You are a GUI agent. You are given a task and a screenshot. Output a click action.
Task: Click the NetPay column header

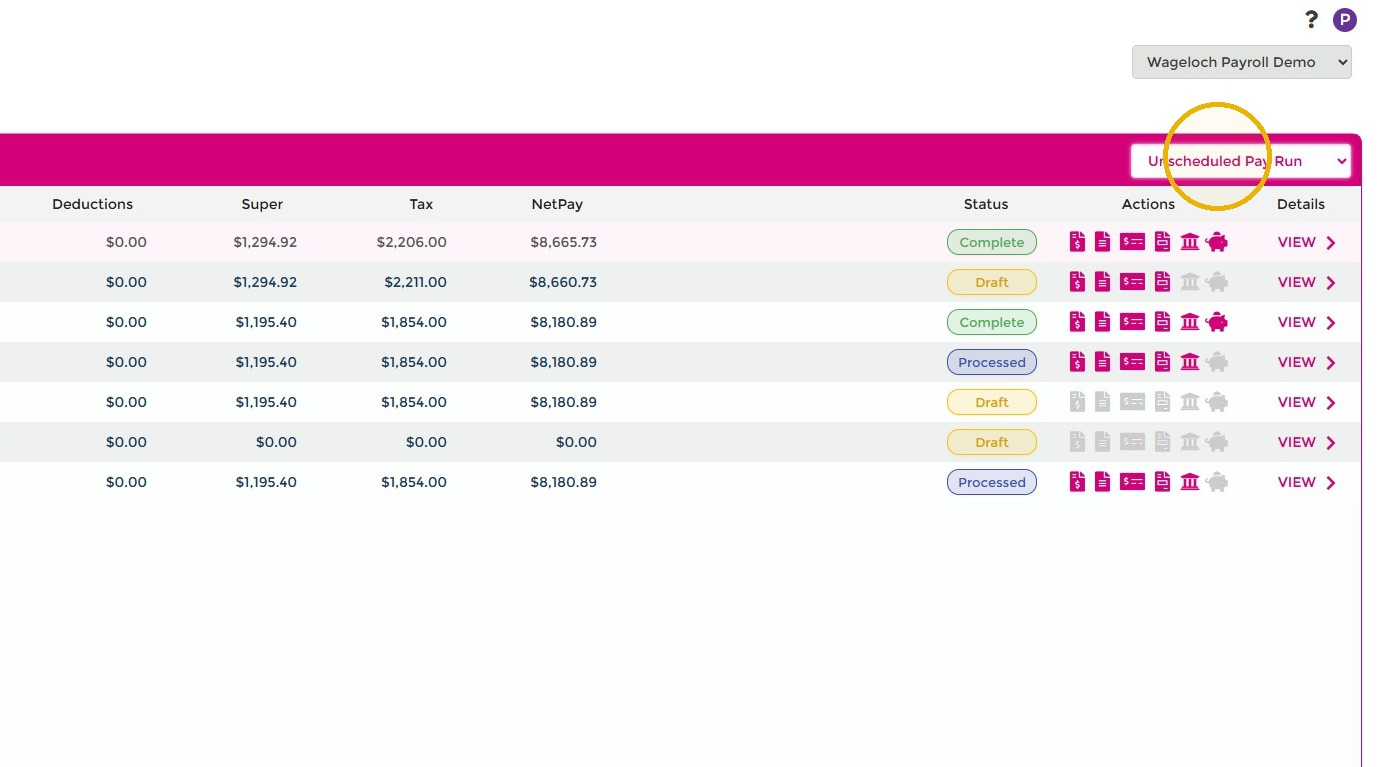[557, 204]
